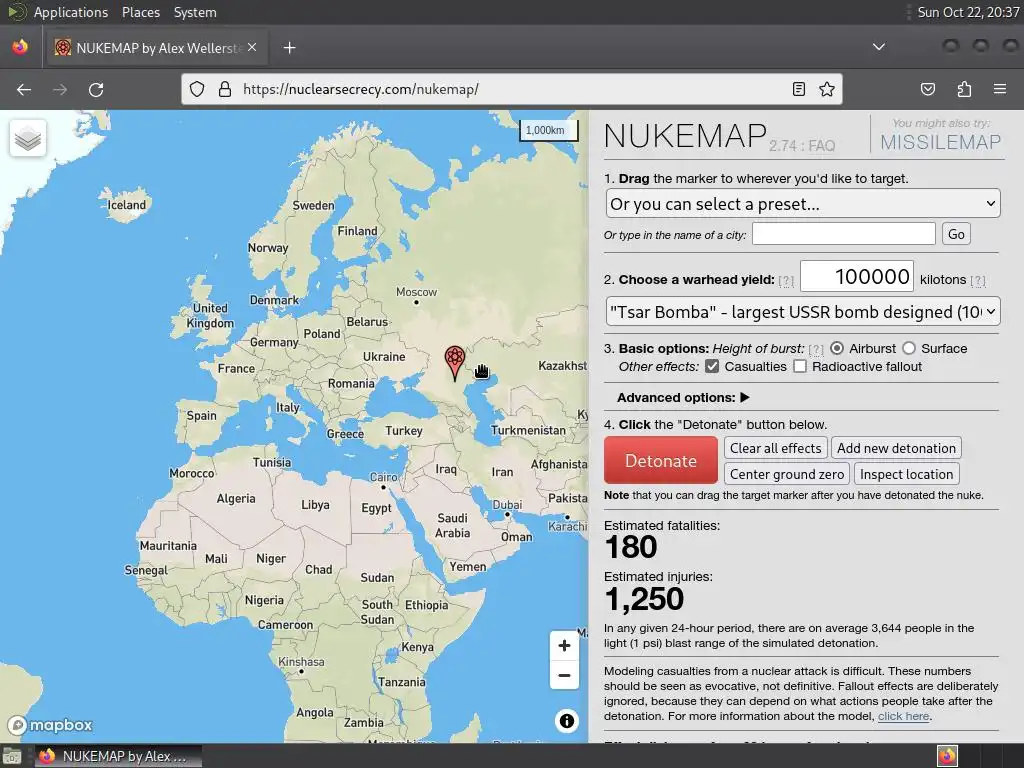Open the map attribution info icon
The height and width of the screenshot is (768, 1024).
tap(567, 720)
